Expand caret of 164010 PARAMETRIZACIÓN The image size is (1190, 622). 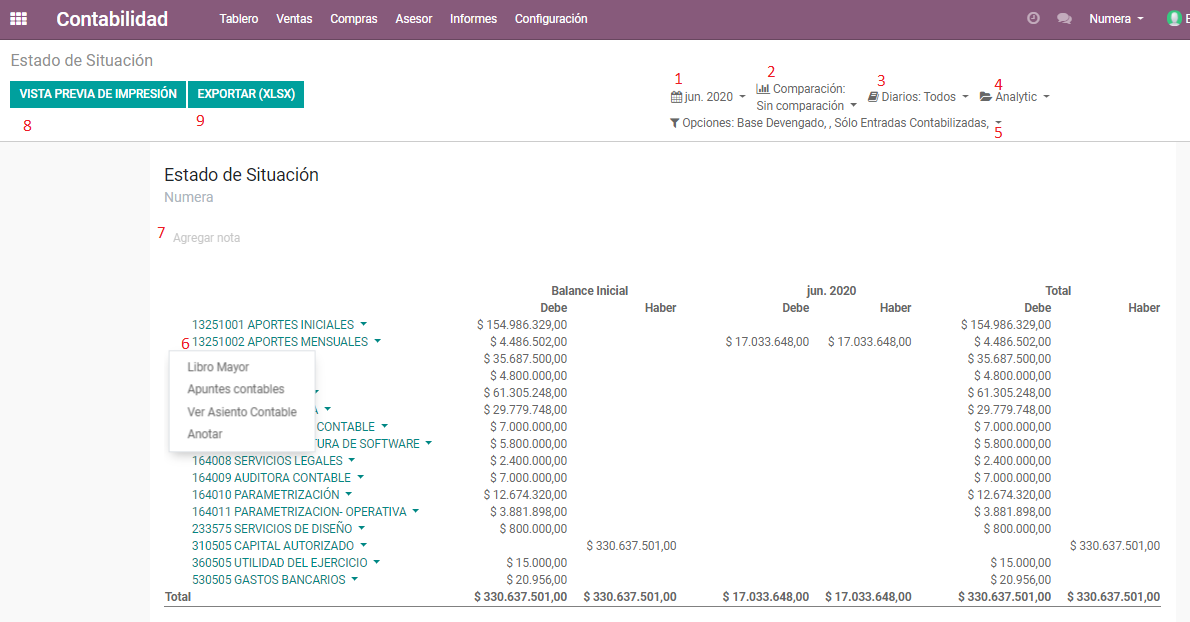(x=348, y=495)
